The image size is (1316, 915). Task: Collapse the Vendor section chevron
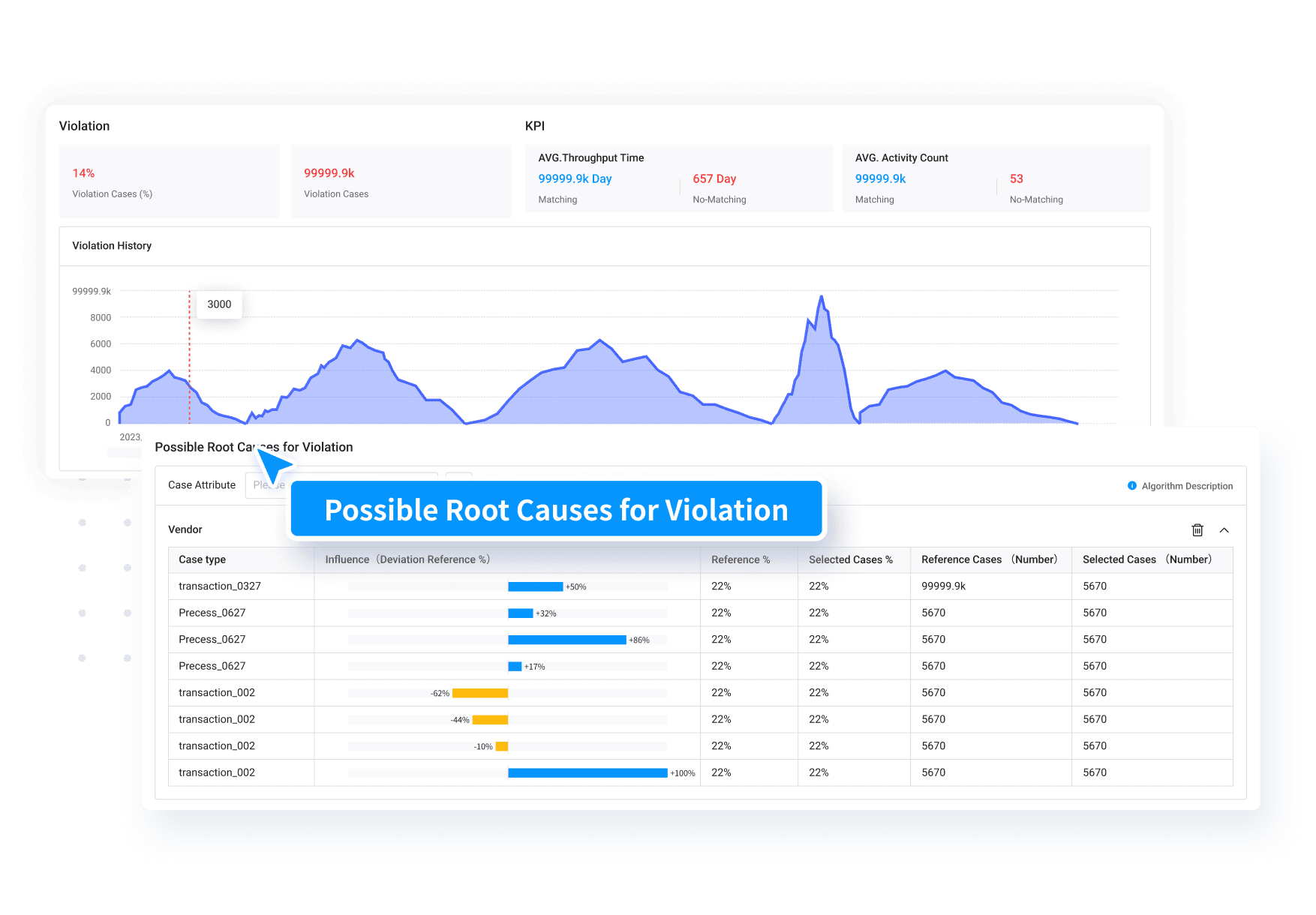coord(1224,530)
